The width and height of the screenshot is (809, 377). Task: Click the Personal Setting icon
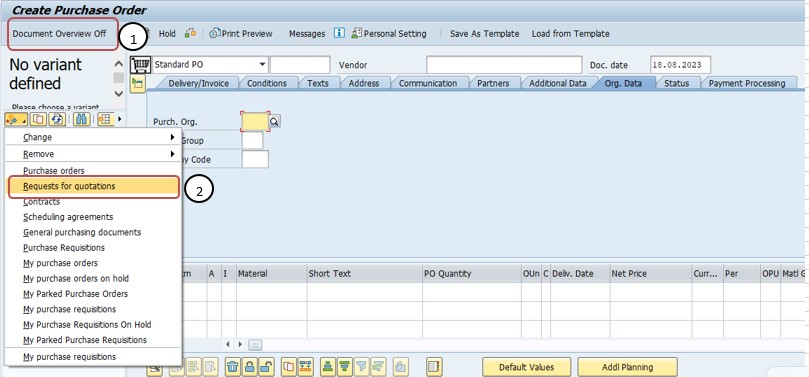(357, 34)
